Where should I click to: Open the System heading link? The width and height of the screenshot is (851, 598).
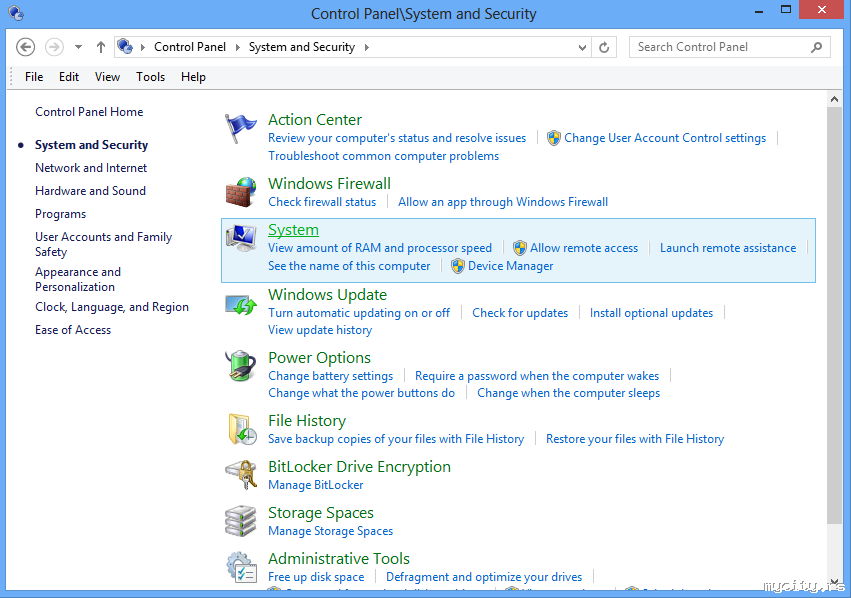pos(293,230)
